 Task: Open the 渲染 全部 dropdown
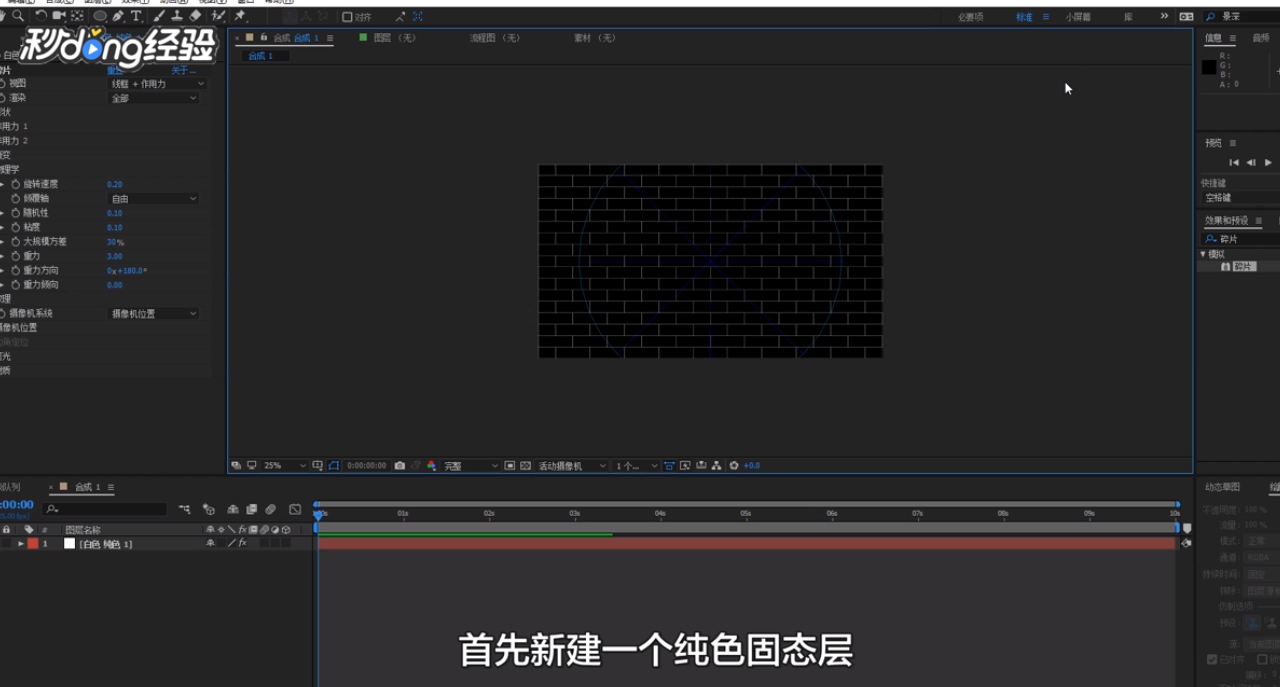154,98
